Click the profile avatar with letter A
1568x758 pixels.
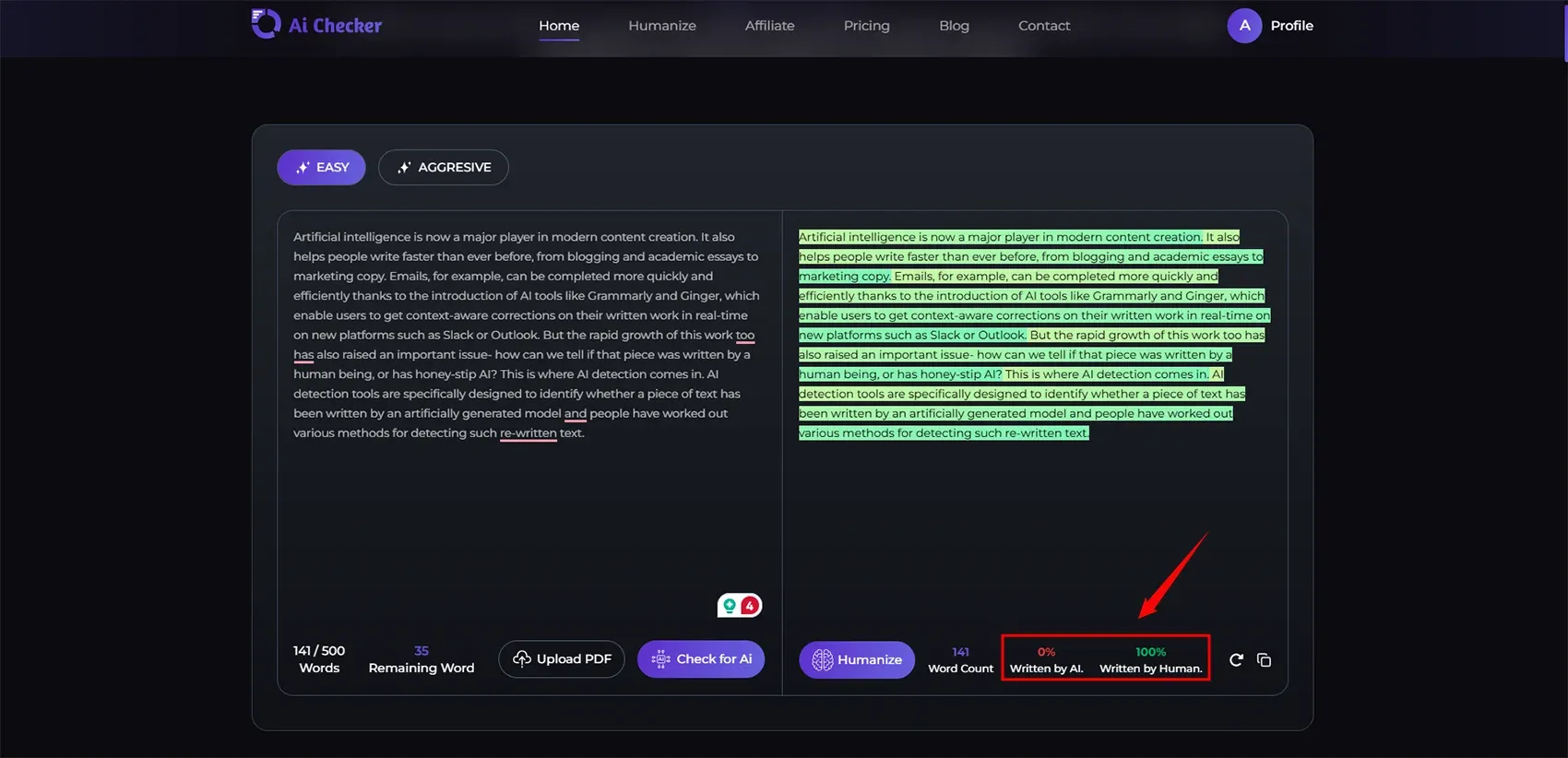click(x=1244, y=26)
